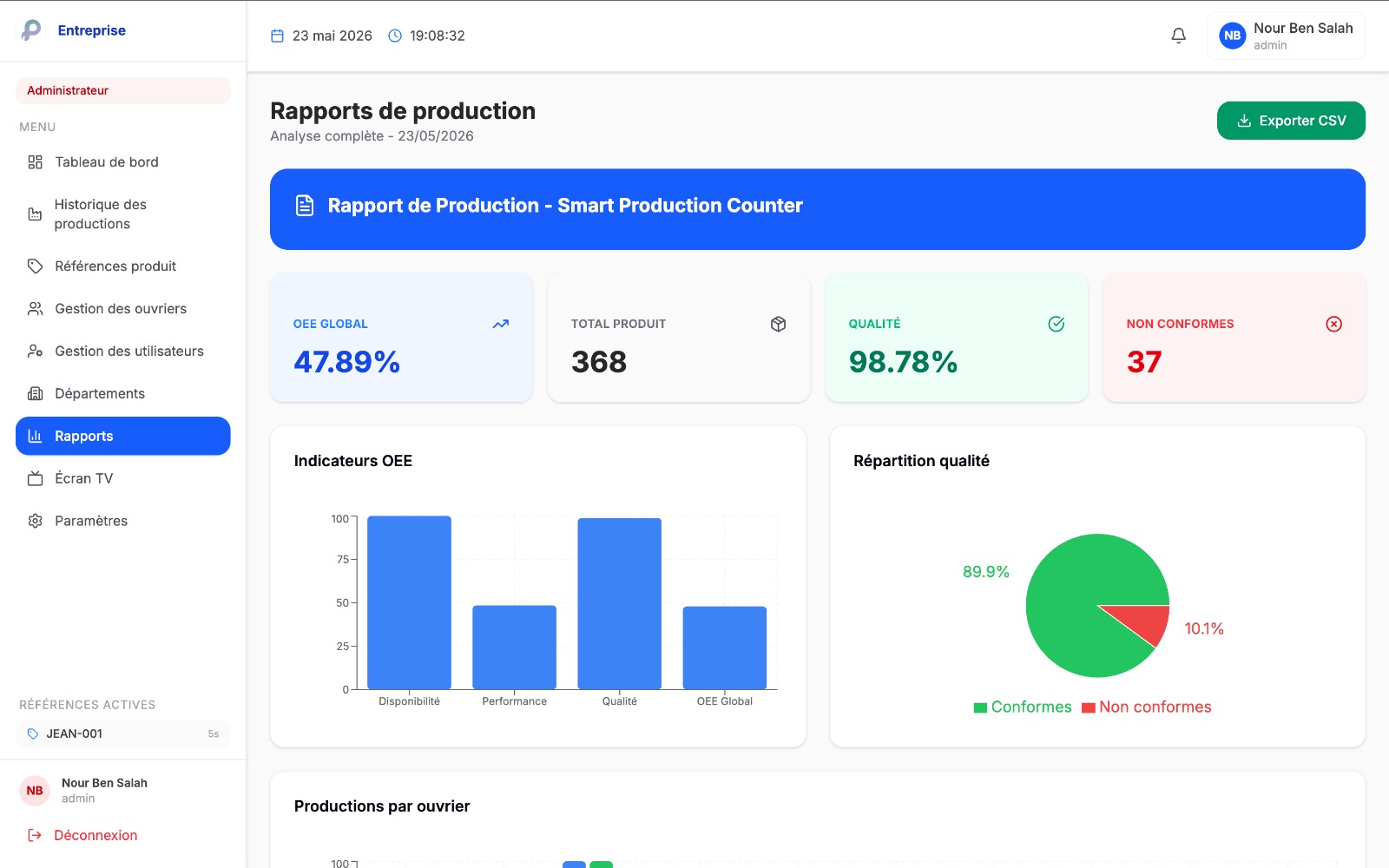This screenshot has height=868, width=1389.
Task: Click the Administrateur role badge
Action: click(x=123, y=90)
